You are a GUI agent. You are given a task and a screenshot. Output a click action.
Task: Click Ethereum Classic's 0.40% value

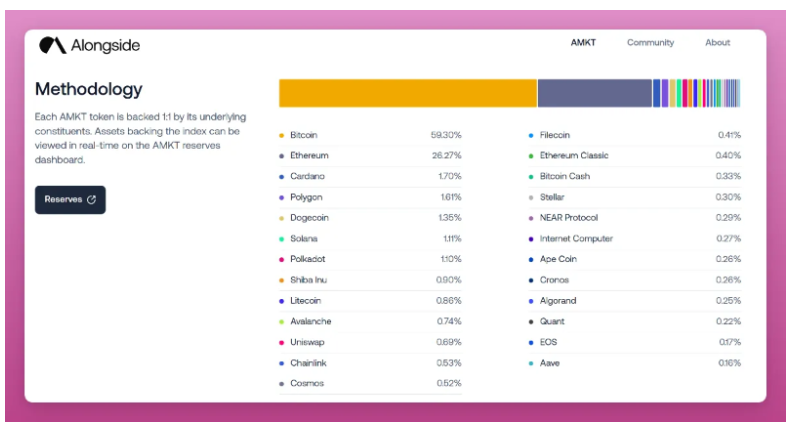point(728,156)
